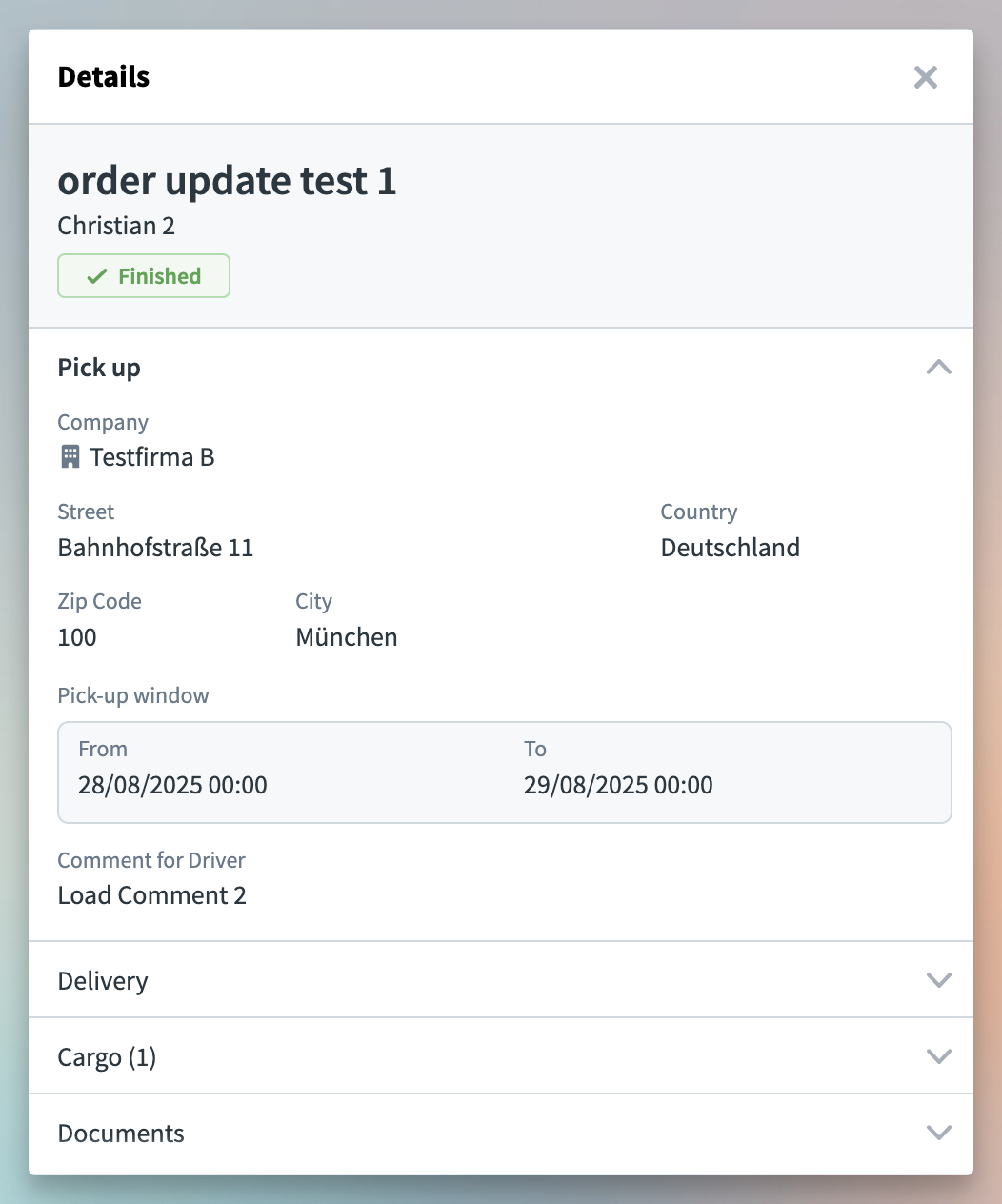1002x1204 pixels.
Task: Select the Load Comment 2 text
Action: coord(151,894)
